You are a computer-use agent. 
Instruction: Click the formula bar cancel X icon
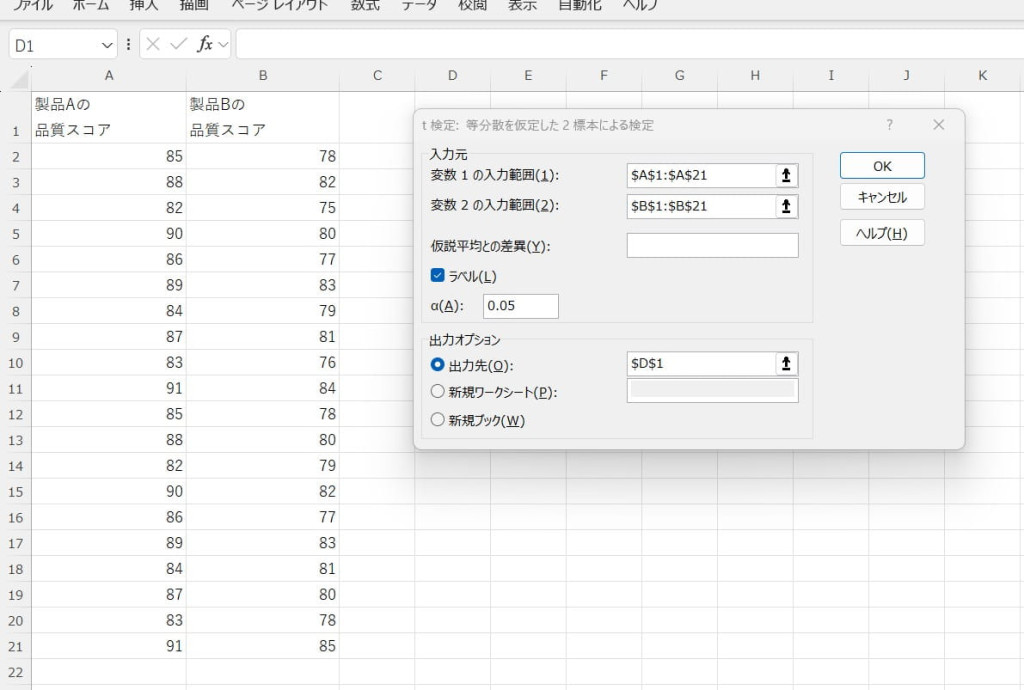(153, 44)
